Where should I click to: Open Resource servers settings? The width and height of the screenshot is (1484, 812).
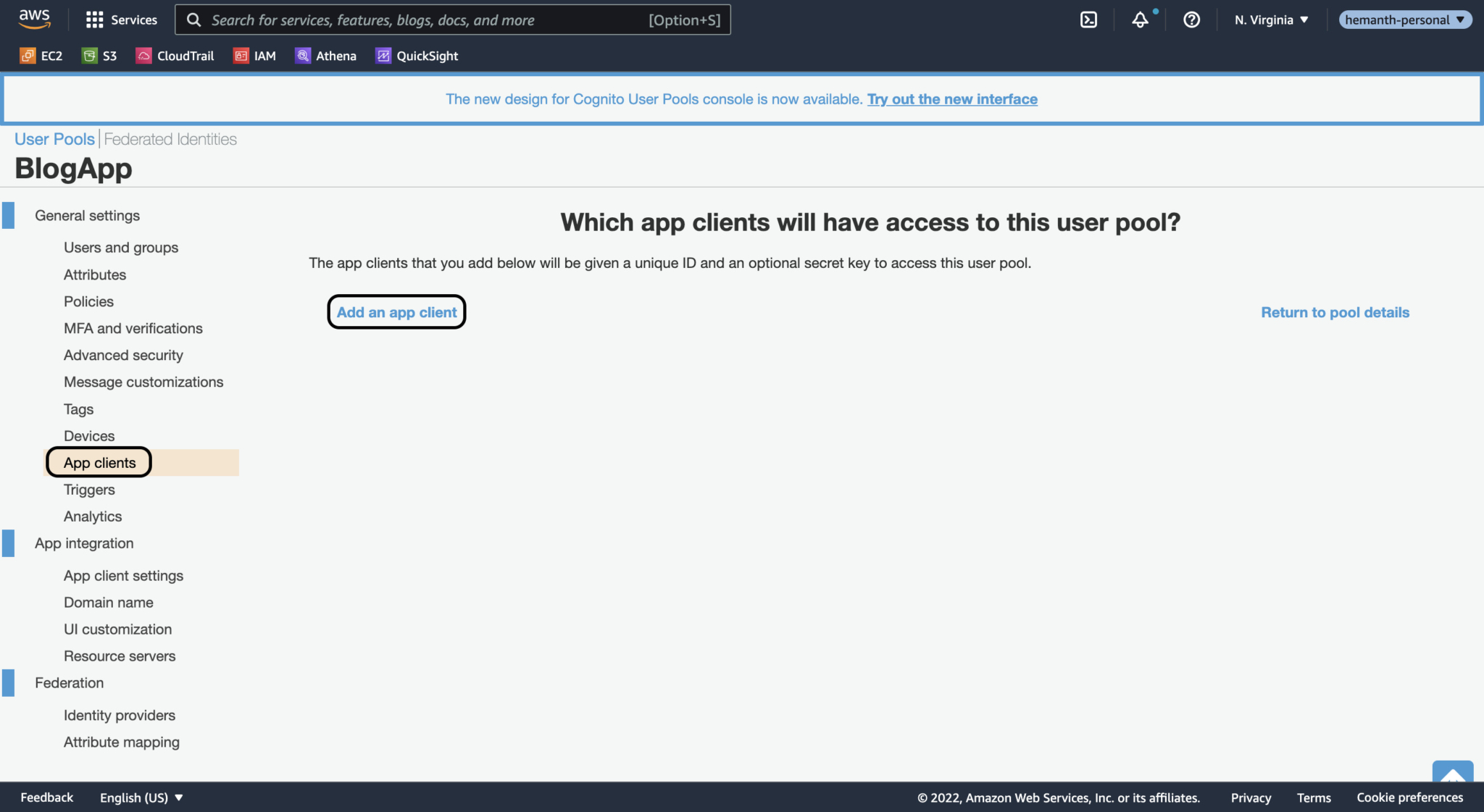[x=120, y=656]
